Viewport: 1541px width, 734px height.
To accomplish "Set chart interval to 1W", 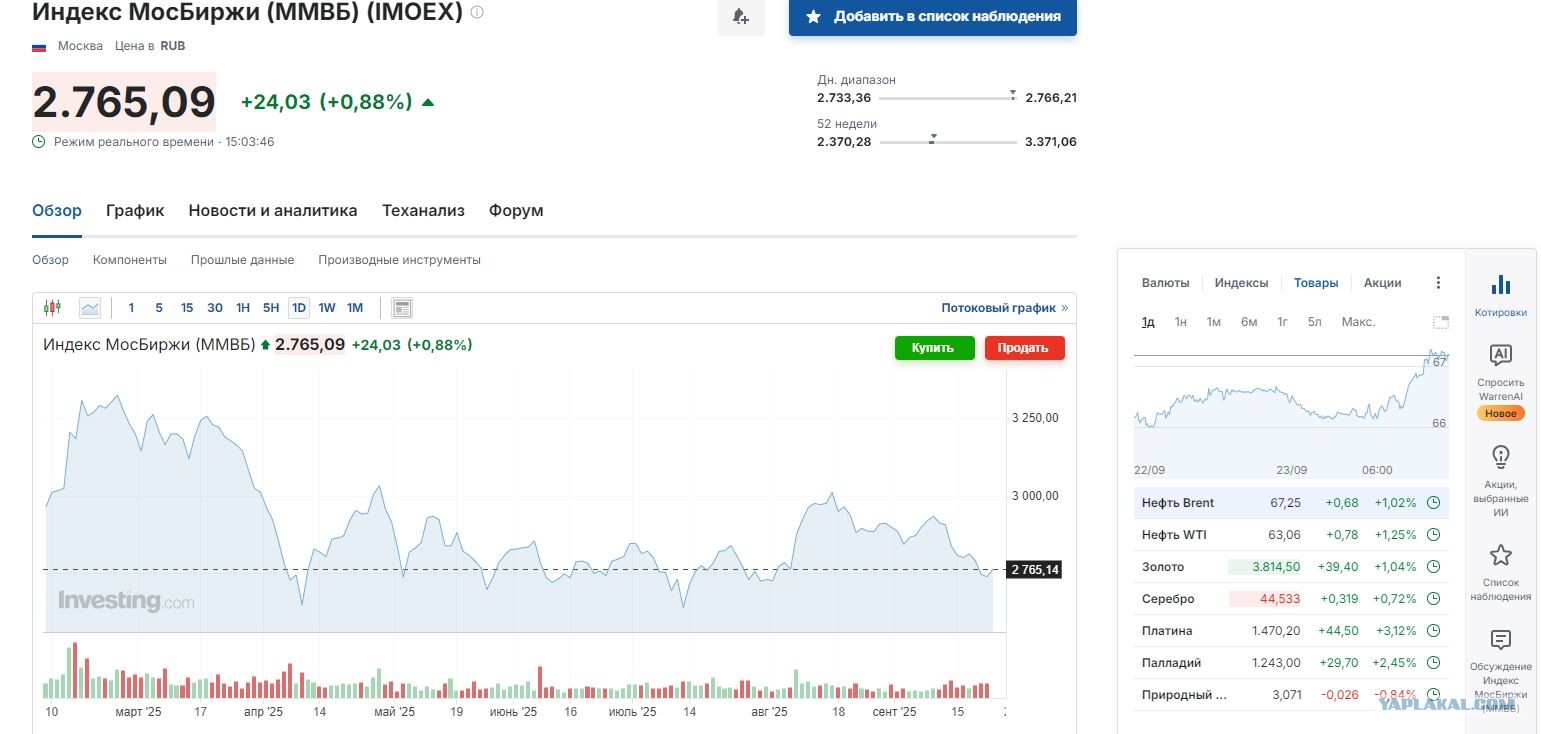I will point(327,308).
